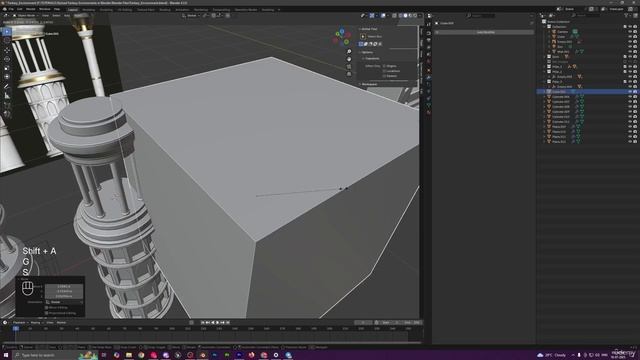
Task: Select the Annotate pencil tool
Action: pyautogui.click(x=7, y=86)
